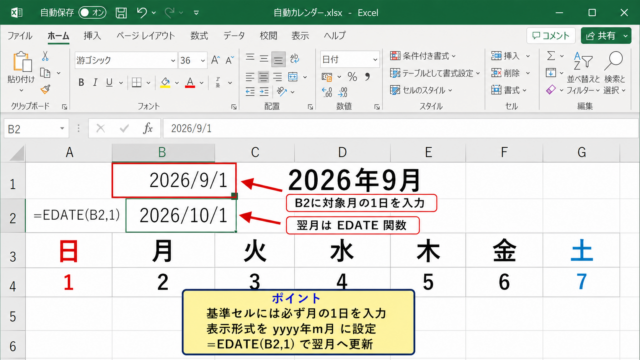The height and width of the screenshot is (360, 640).
Task: Open the ファイル tab
Action: (20, 36)
